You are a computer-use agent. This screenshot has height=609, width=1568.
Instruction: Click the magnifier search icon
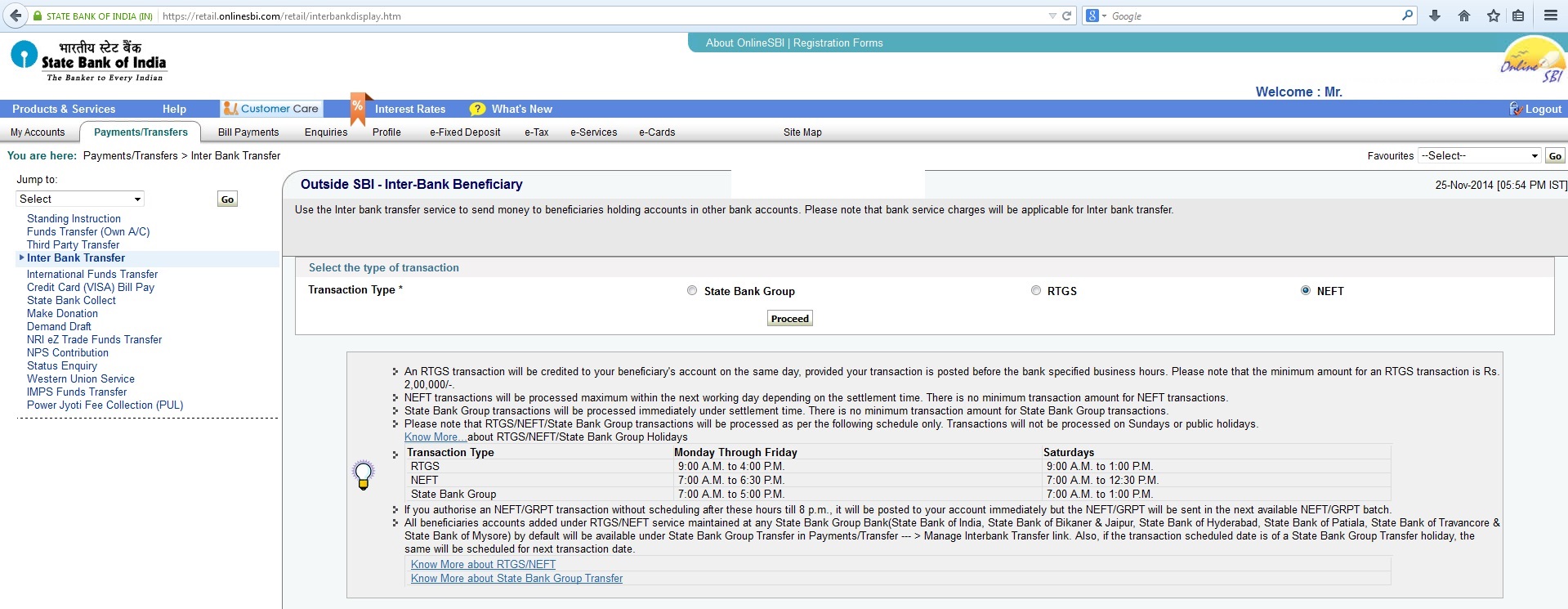coord(1407,16)
